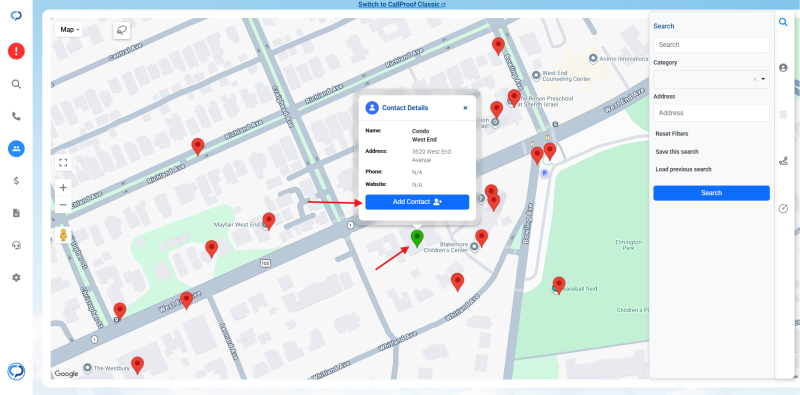Open the settings gear in sidebar

coord(16,278)
